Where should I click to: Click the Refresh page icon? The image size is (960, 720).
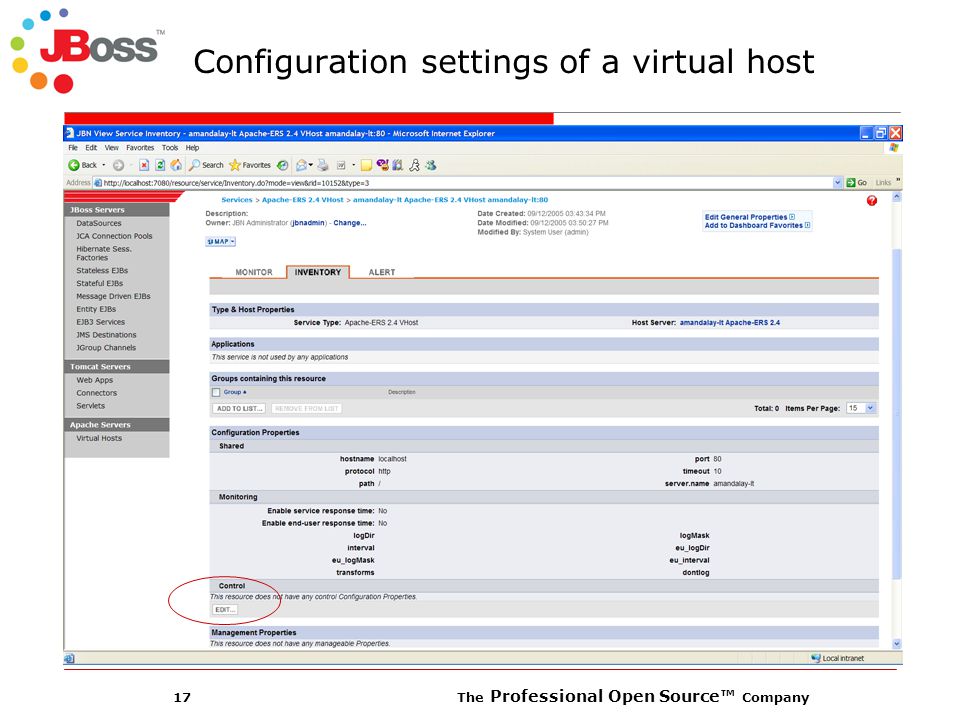160,165
